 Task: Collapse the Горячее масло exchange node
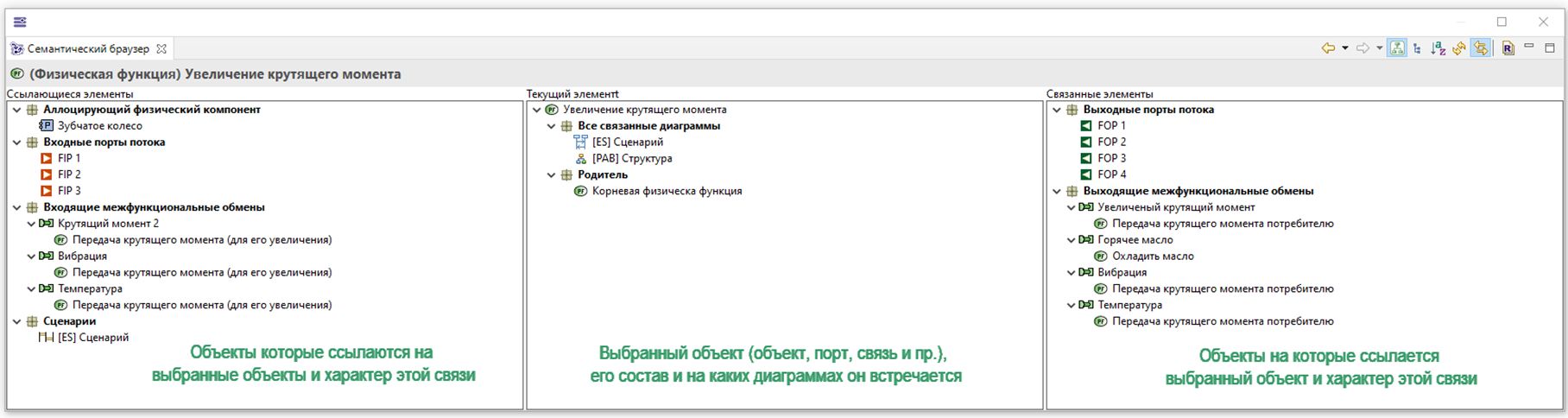[1072, 240]
